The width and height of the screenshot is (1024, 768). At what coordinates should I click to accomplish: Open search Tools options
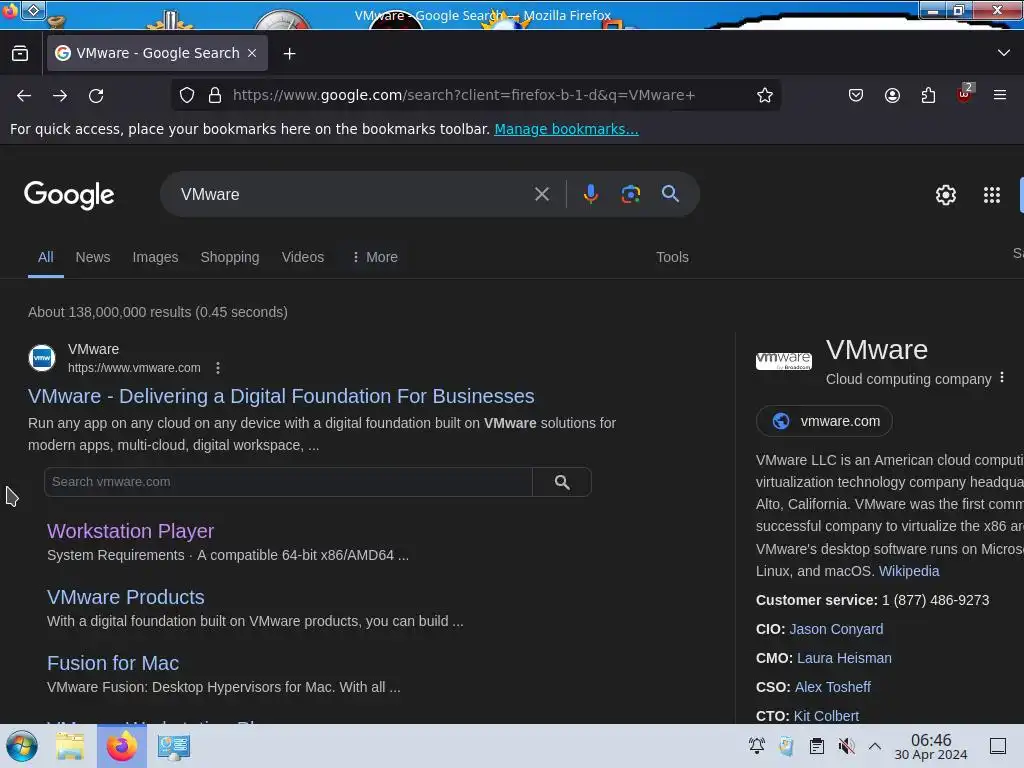click(672, 257)
